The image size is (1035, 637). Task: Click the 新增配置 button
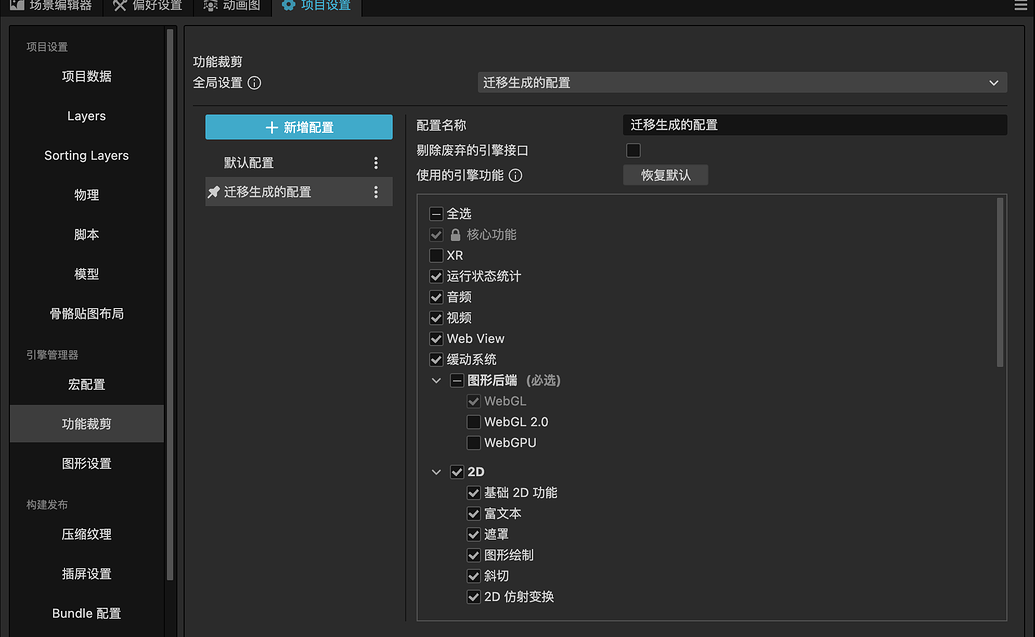(298, 127)
